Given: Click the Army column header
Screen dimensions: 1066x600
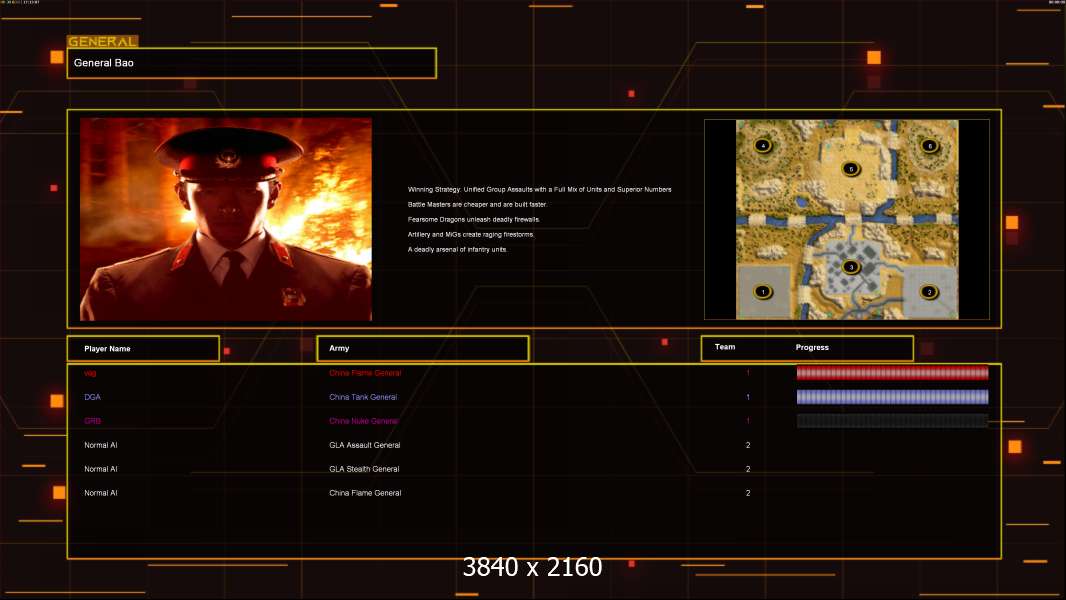Looking at the screenshot, I should [423, 349].
